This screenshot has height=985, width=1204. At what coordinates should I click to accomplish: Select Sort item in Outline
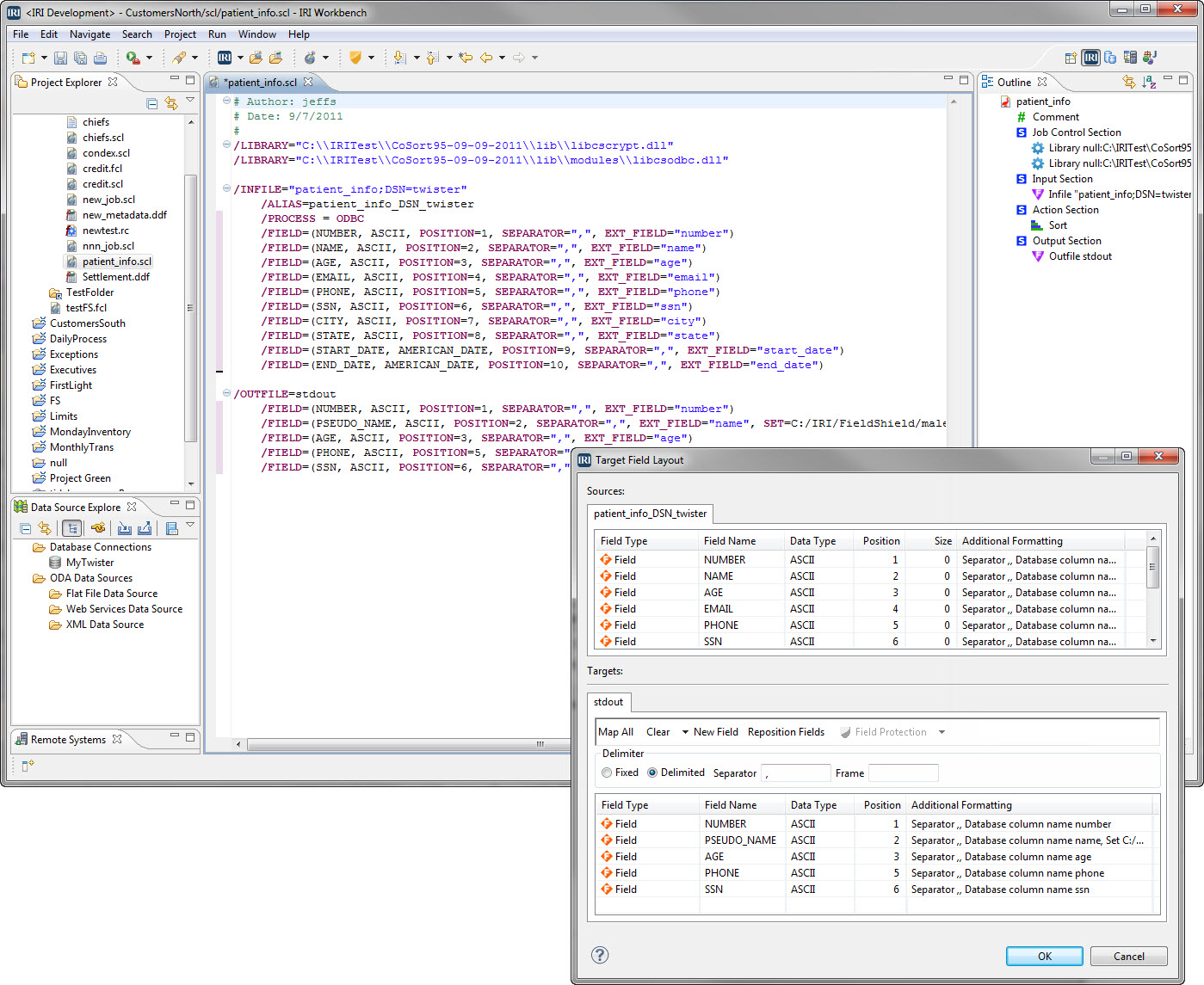(x=1058, y=225)
